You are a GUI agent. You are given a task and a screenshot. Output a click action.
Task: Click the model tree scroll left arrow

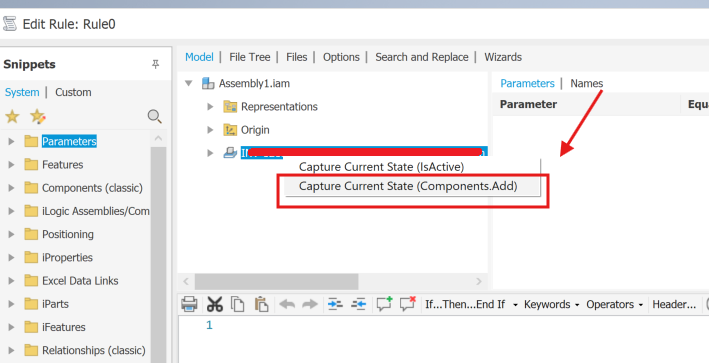186,282
